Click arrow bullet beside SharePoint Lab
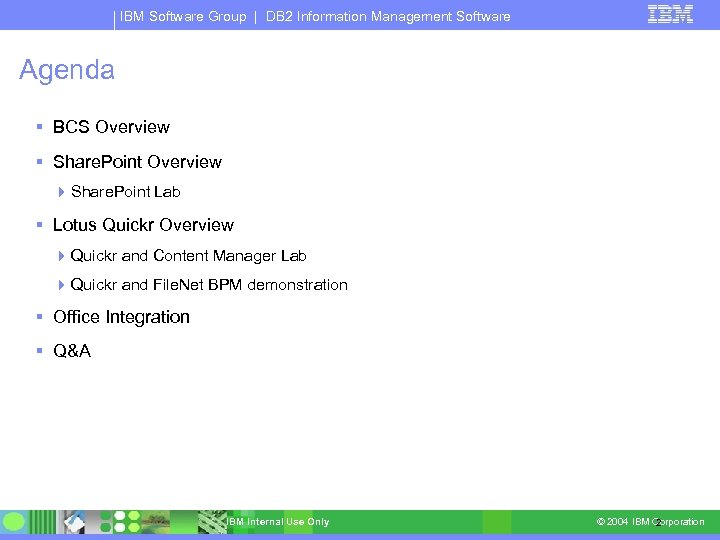The height and width of the screenshot is (540, 720). click(61, 192)
